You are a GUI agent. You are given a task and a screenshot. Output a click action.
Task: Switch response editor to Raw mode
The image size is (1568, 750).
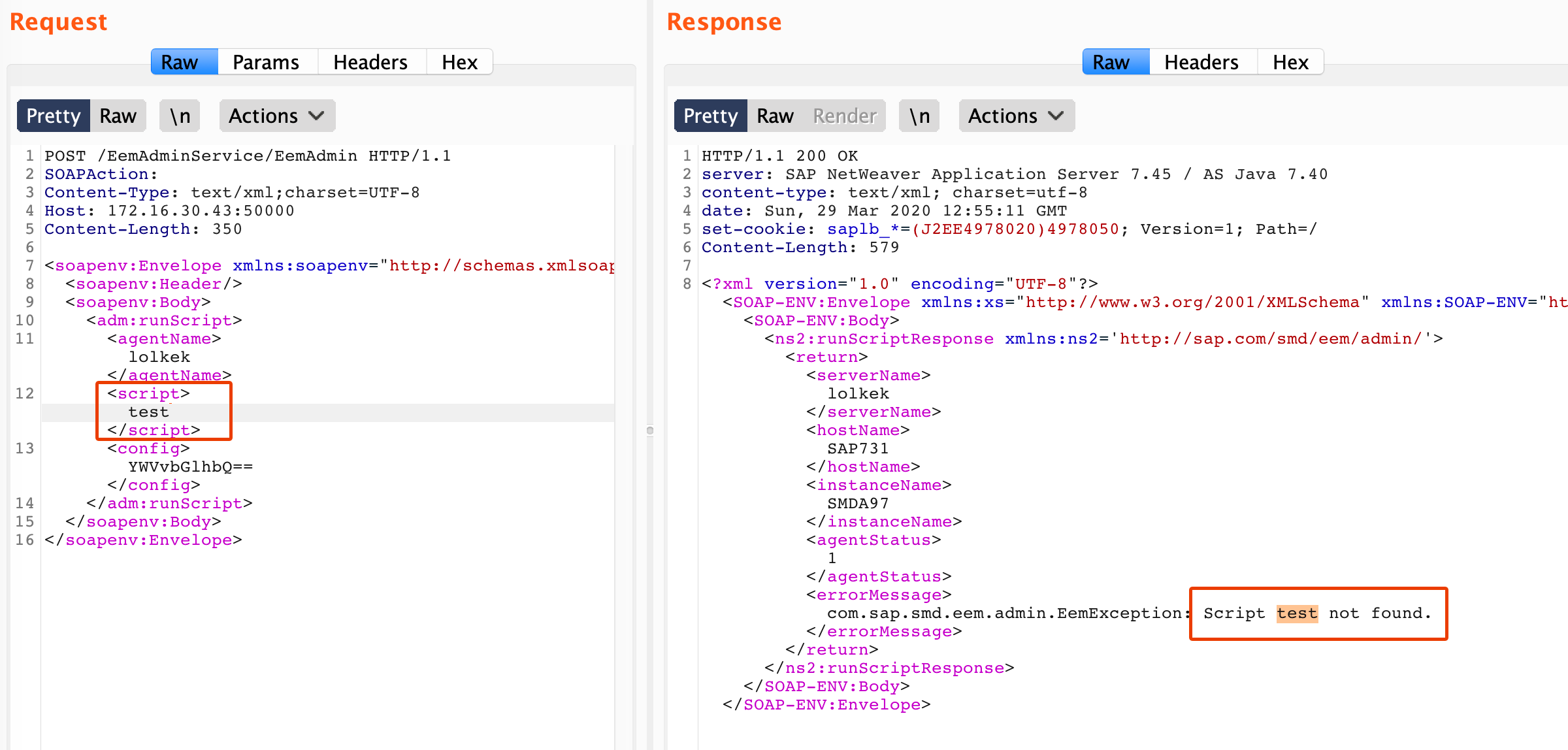tap(775, 116)
